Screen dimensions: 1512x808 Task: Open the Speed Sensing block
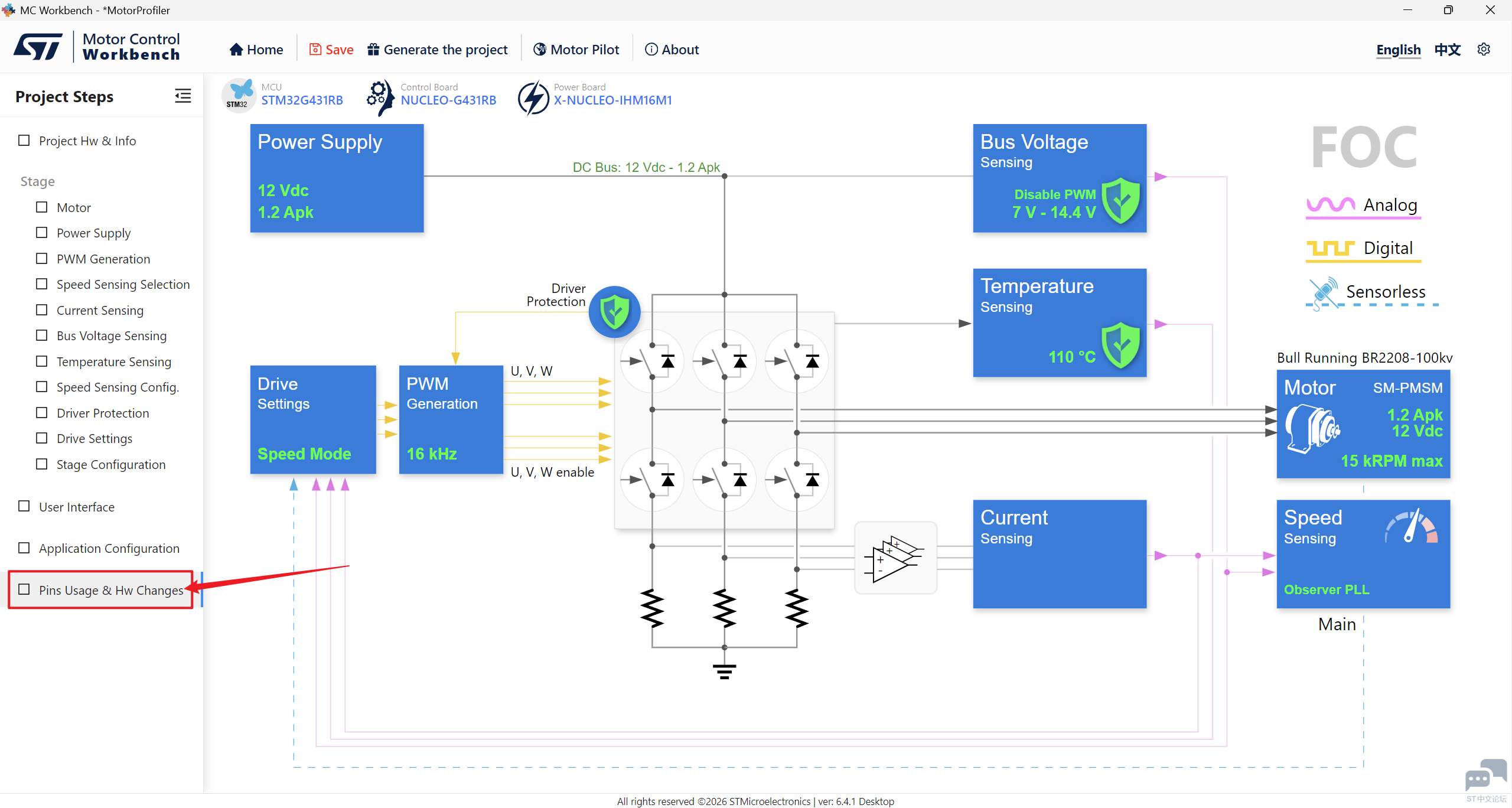(1363, 554)
